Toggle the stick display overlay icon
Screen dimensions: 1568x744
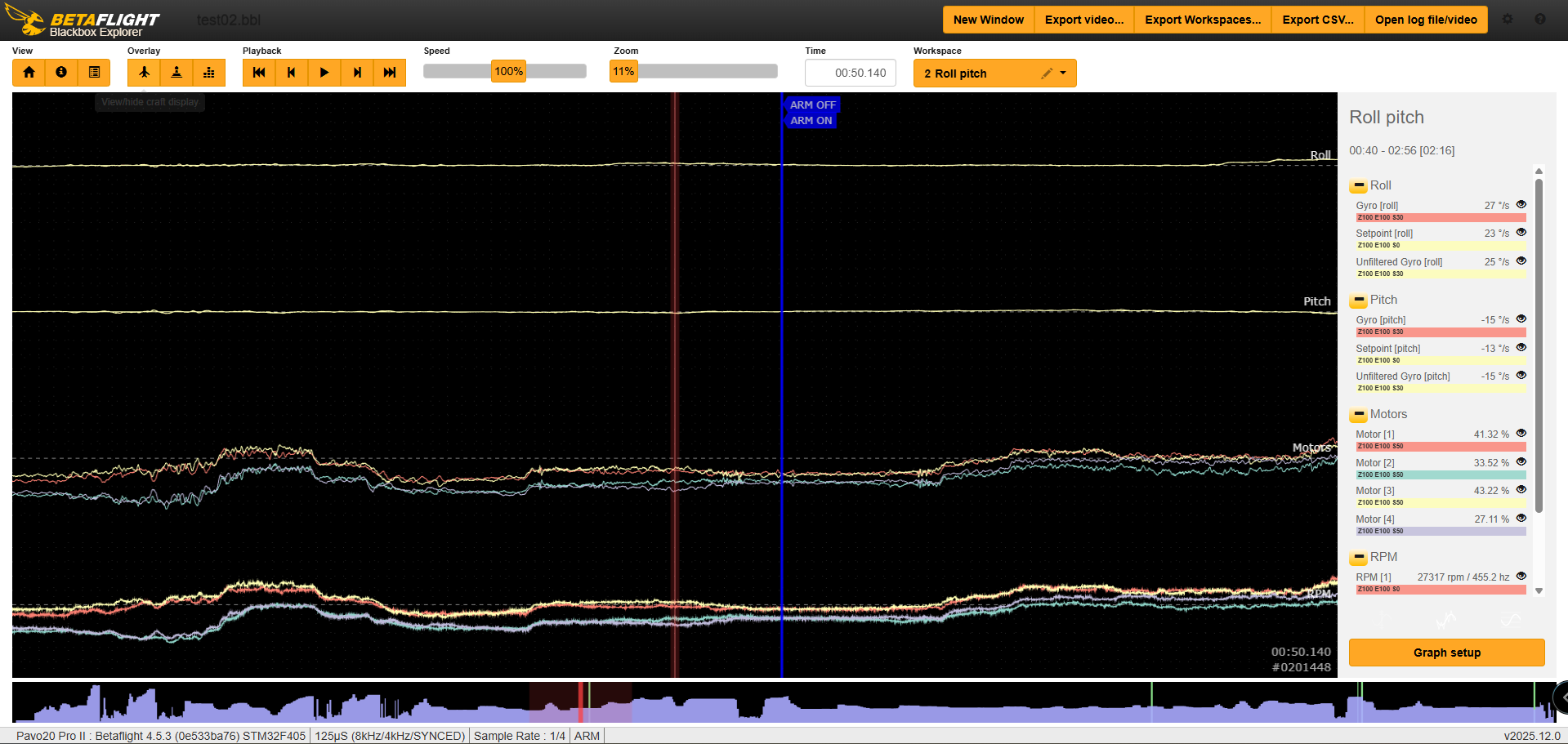click(176, 73)
